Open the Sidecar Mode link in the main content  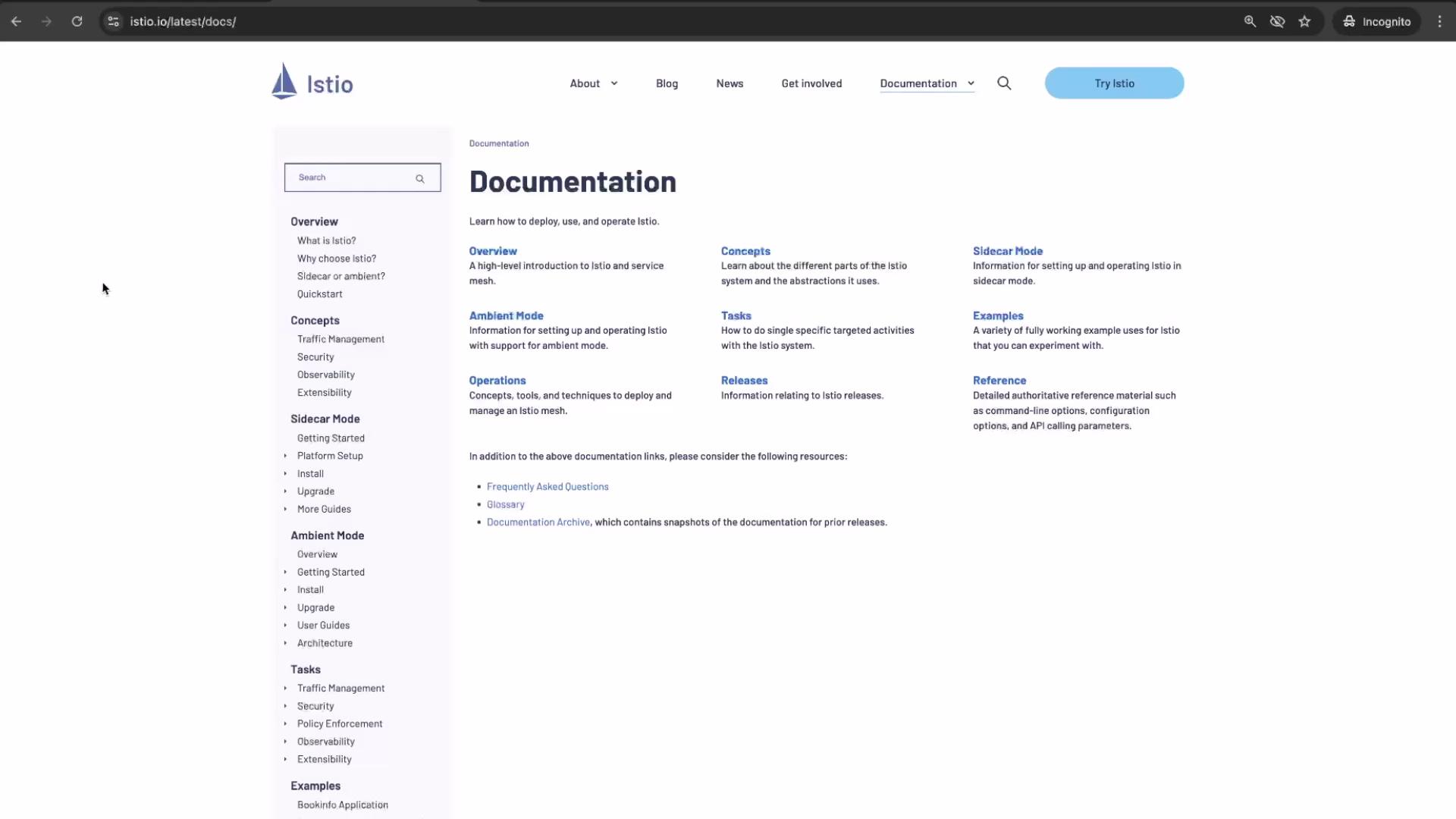(1008, 251)
